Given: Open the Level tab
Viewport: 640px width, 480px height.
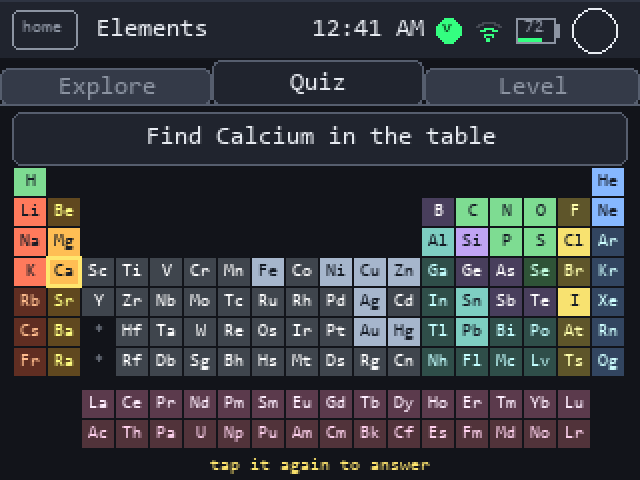Looking at the screenshot, I should 532,87.
